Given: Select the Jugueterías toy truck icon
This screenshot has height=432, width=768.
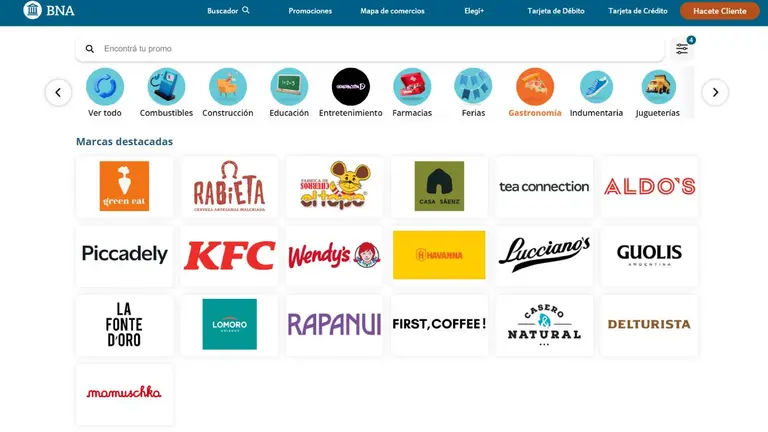Looking at the screenshot, I should point(658,87).
